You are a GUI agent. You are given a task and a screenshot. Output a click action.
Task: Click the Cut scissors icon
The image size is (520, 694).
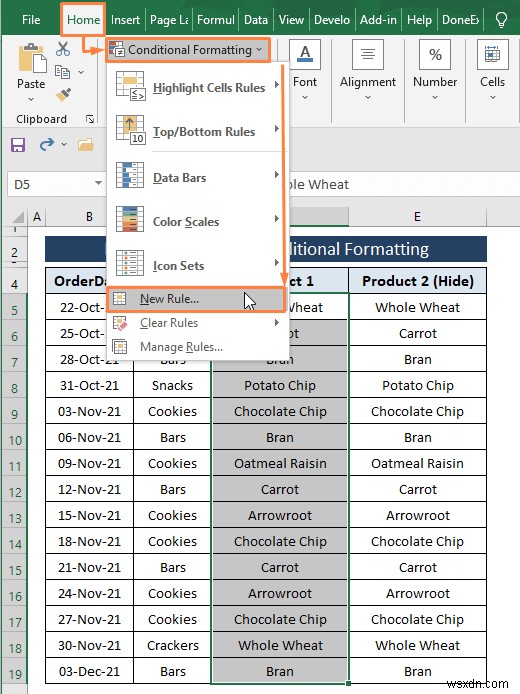tap(63, 49)
